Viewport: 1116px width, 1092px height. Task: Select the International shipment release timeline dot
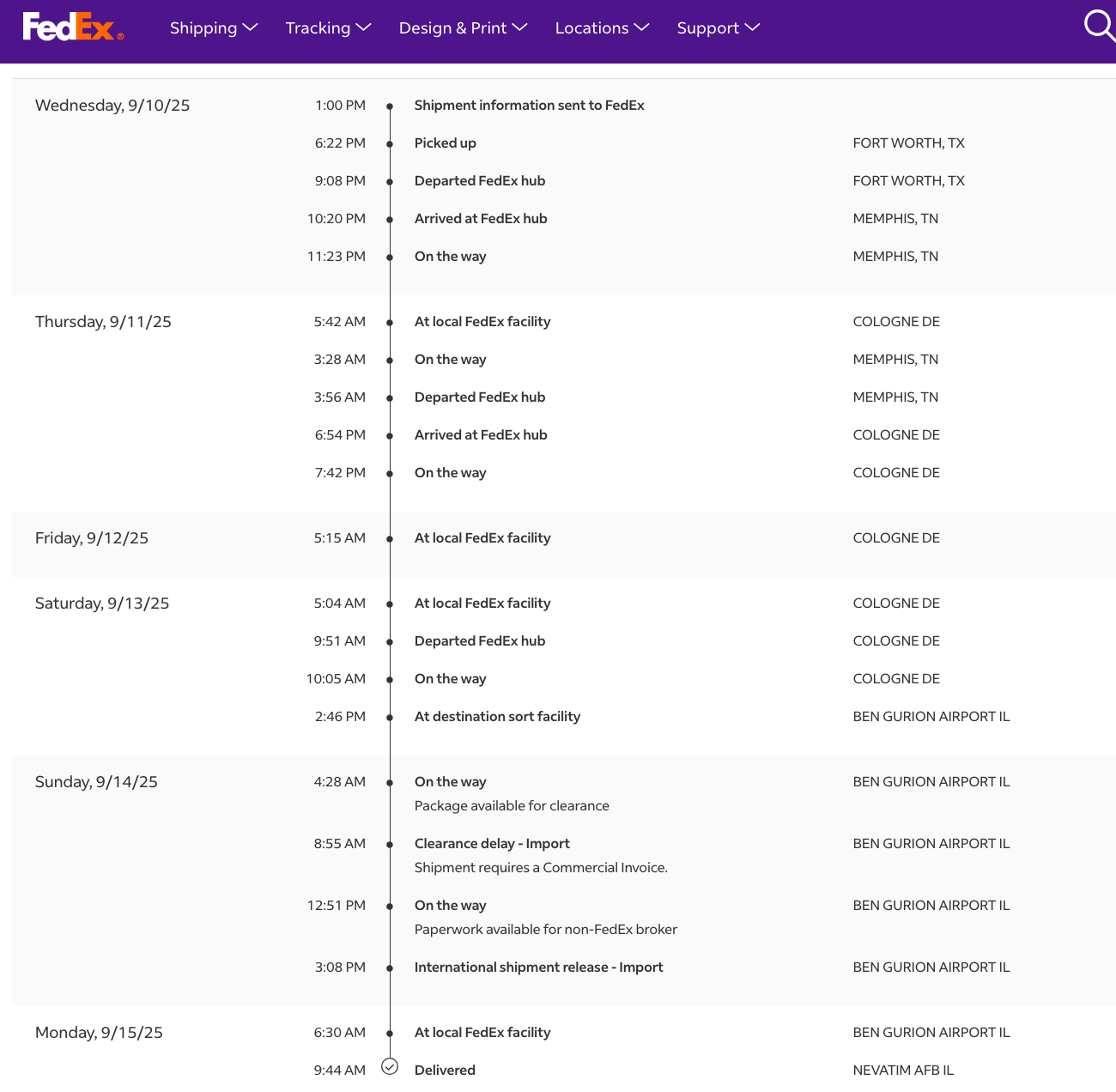[390, 968]
